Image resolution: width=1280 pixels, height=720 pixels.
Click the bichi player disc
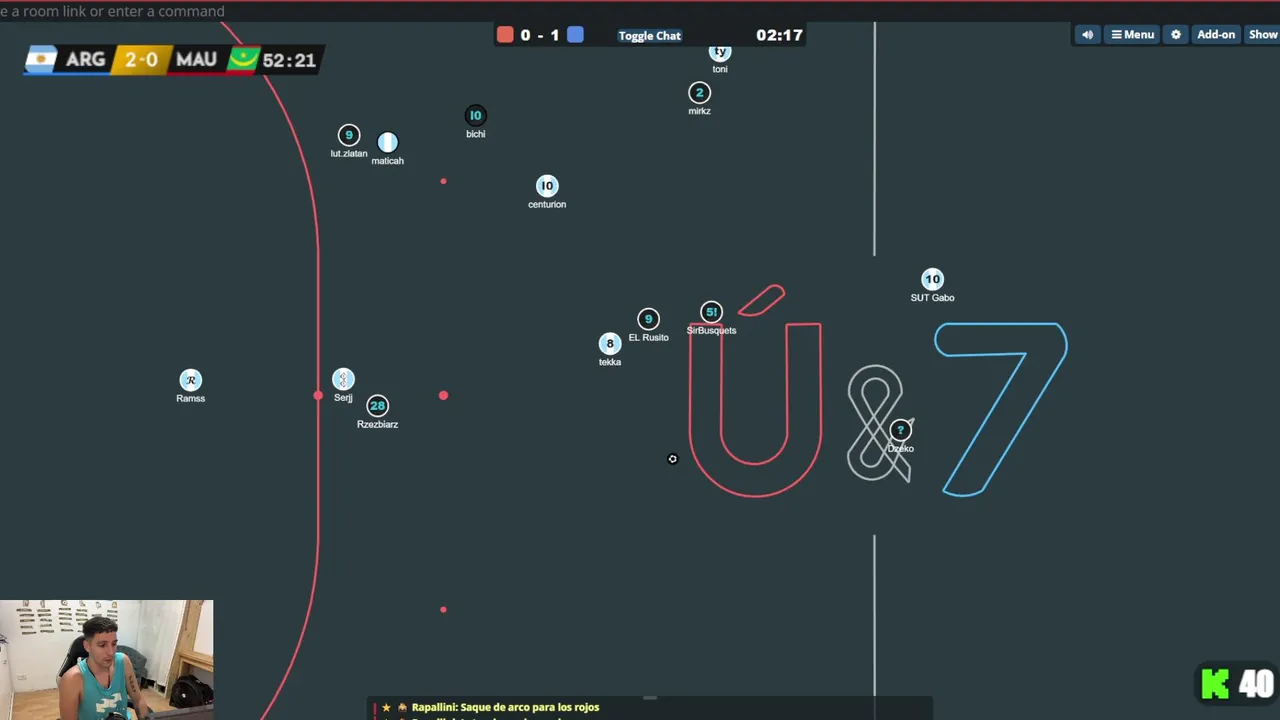[475, 115]
